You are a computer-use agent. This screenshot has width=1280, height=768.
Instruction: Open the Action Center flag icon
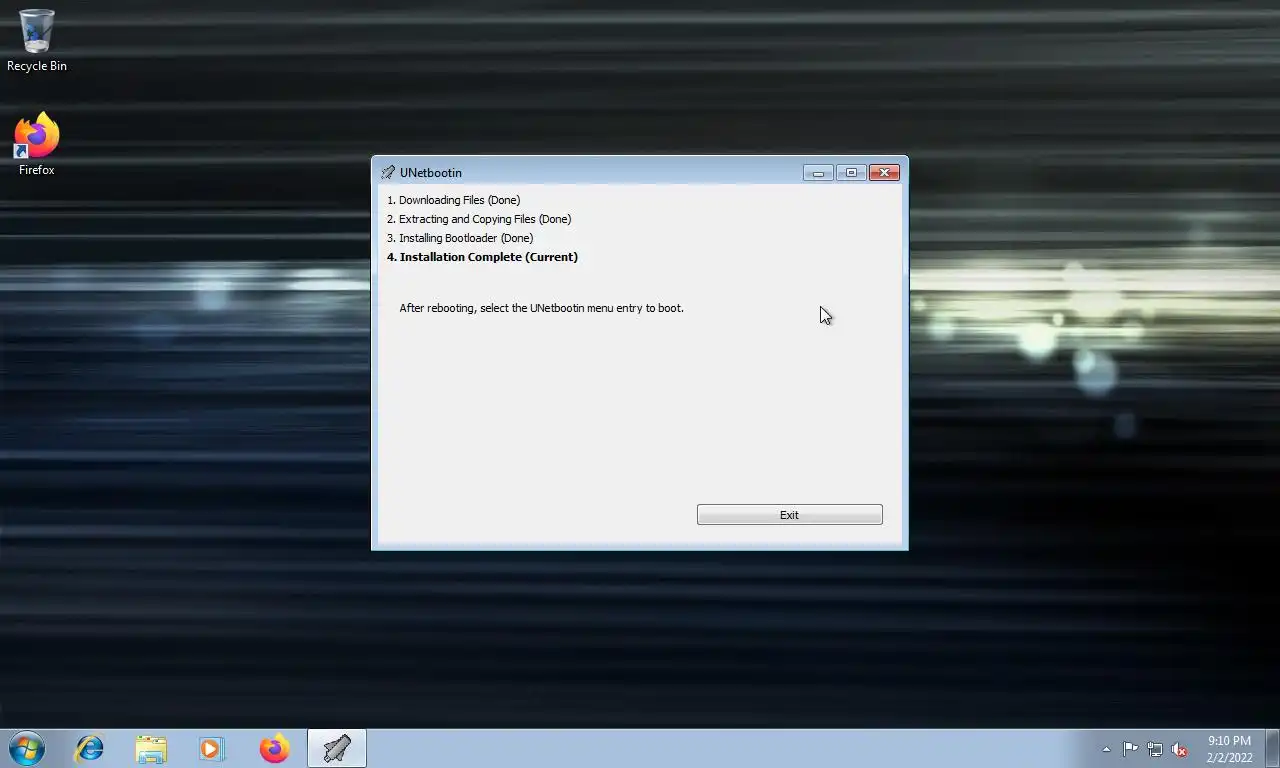1130,749
